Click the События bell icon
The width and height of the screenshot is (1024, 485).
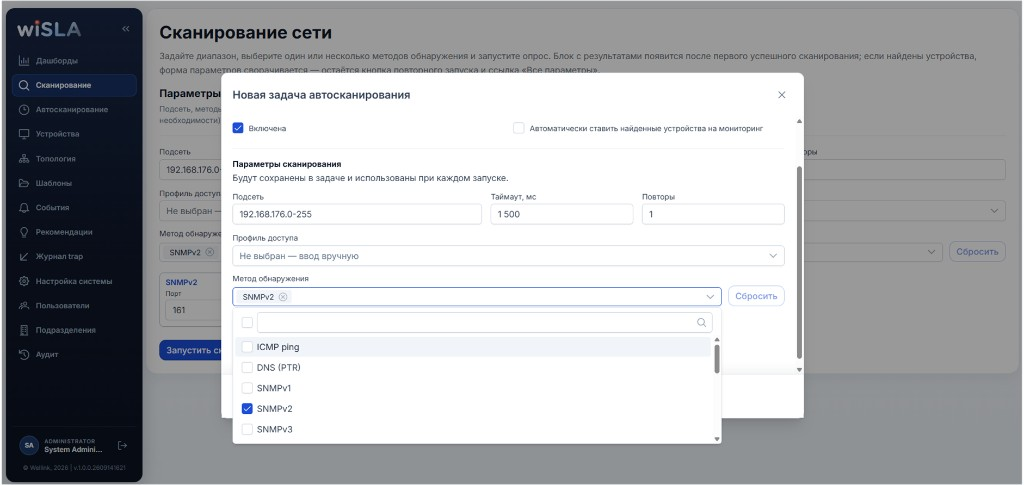24,208
